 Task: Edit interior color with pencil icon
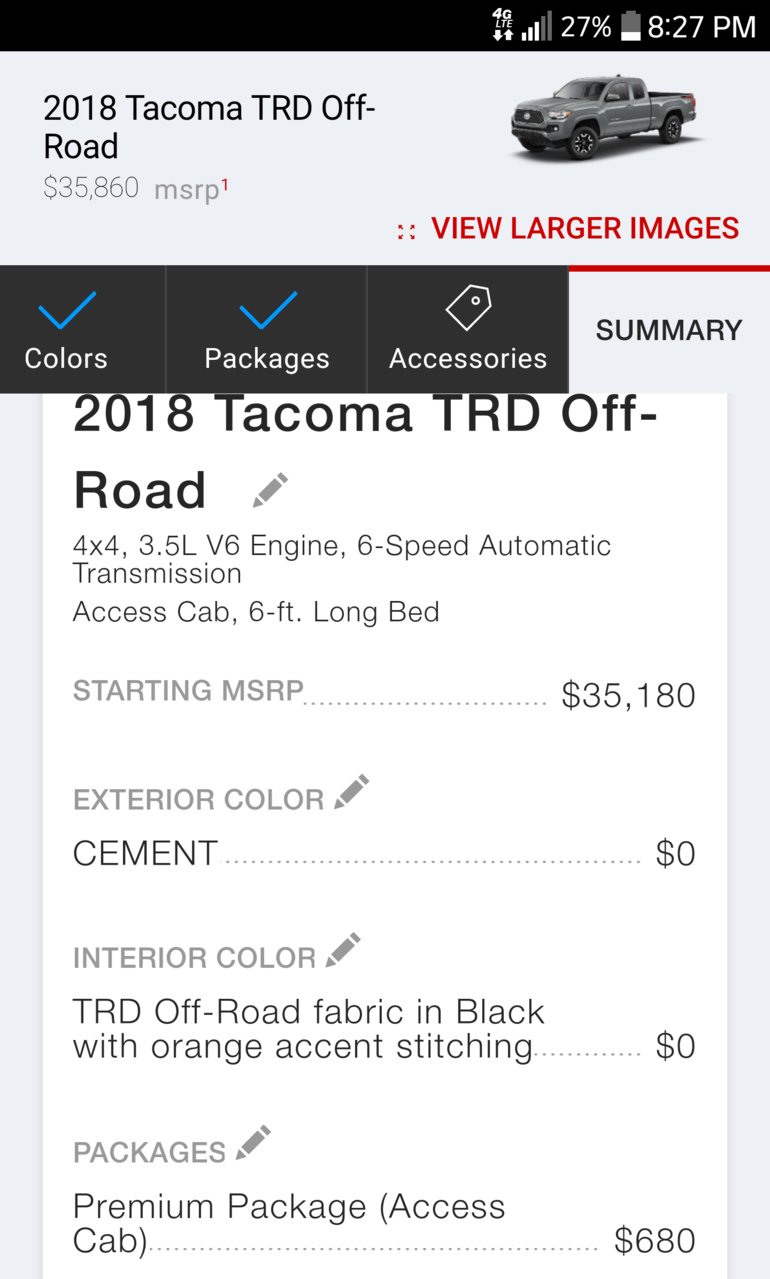(343, 950)
